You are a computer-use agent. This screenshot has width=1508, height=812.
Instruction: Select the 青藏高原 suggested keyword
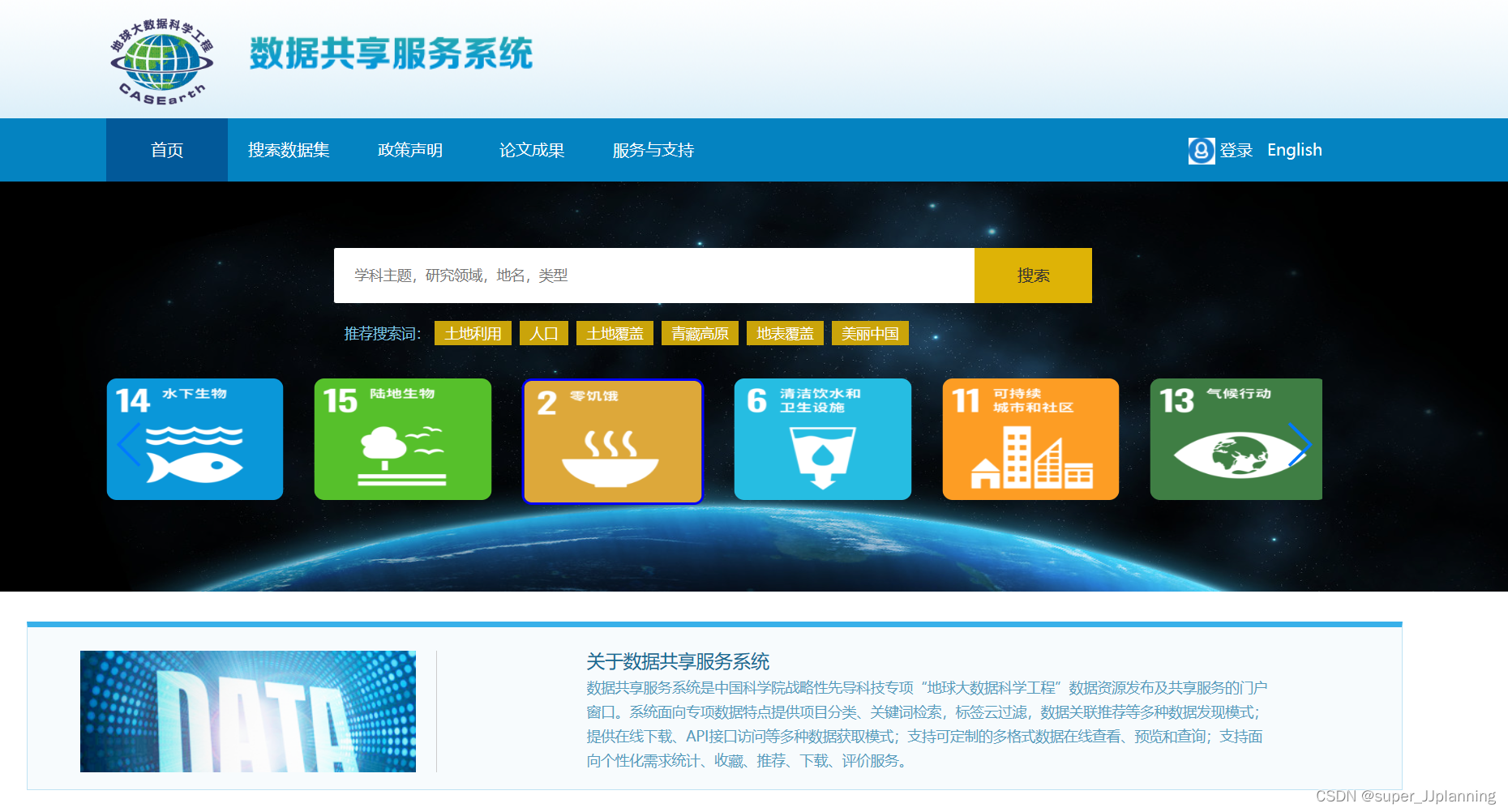pyautogui.click(x=700, y=333)
